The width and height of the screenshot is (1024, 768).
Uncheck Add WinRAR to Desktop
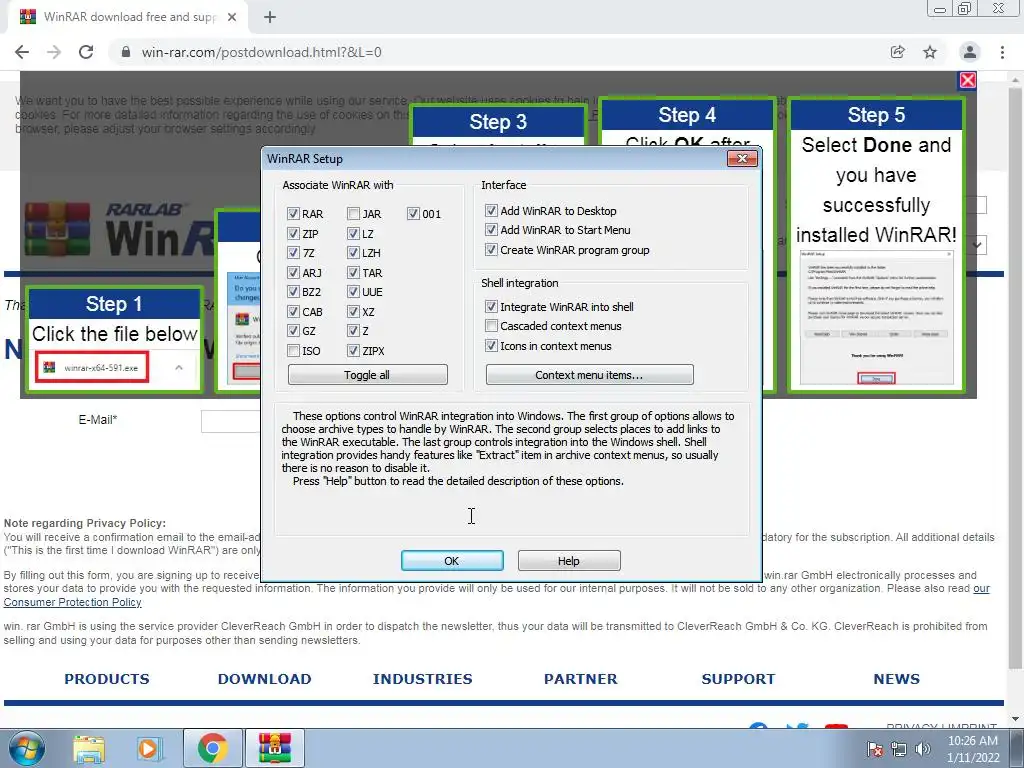[x=491, y=210]
